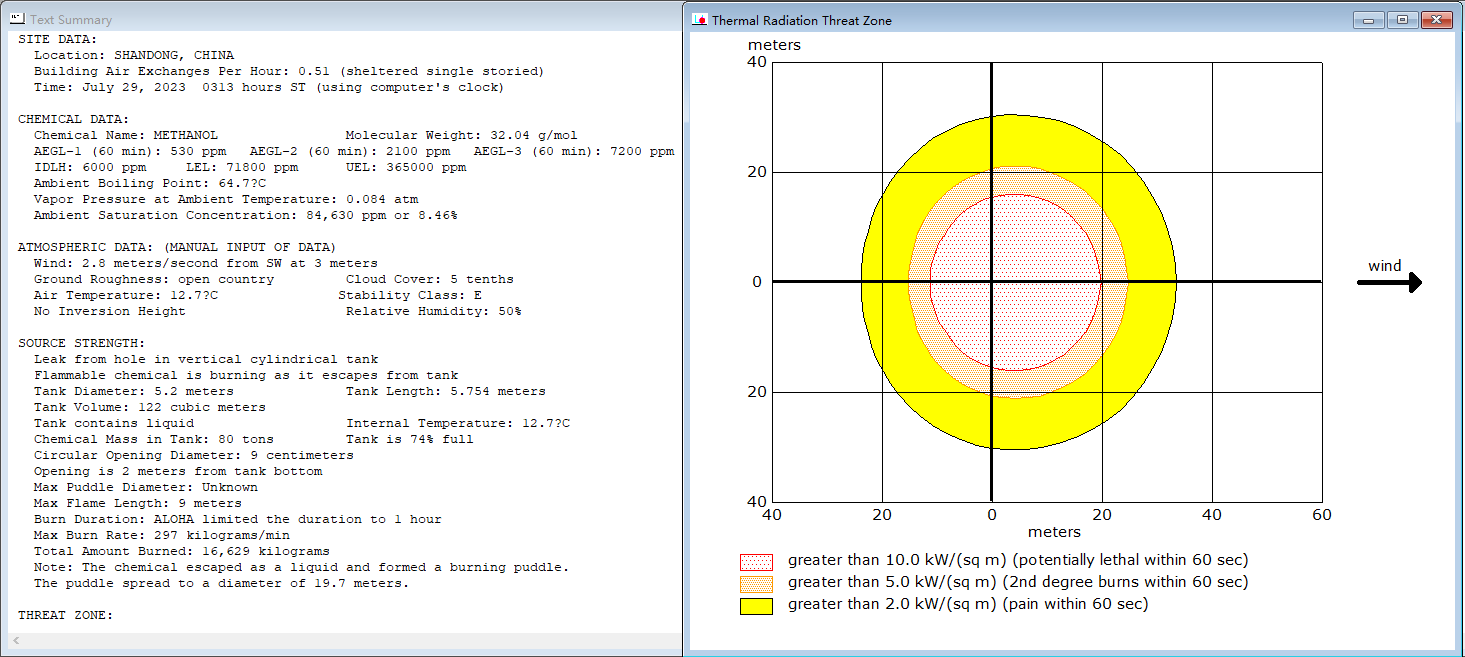Viewport: 1465px width, 657px height.
Task: Click the orange 5.0 kW legend swatch
Action: [x=756, y=584]
